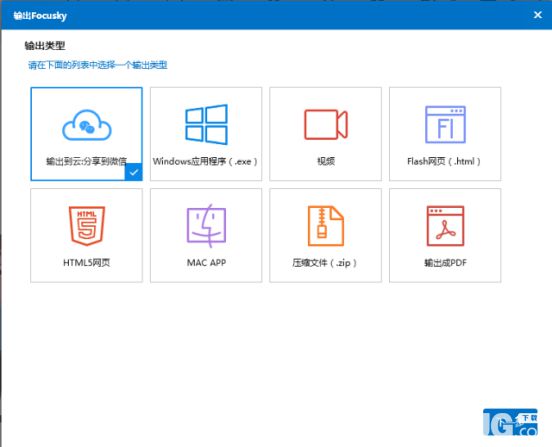Select the 压缩文件 (.zip) label

325,263
